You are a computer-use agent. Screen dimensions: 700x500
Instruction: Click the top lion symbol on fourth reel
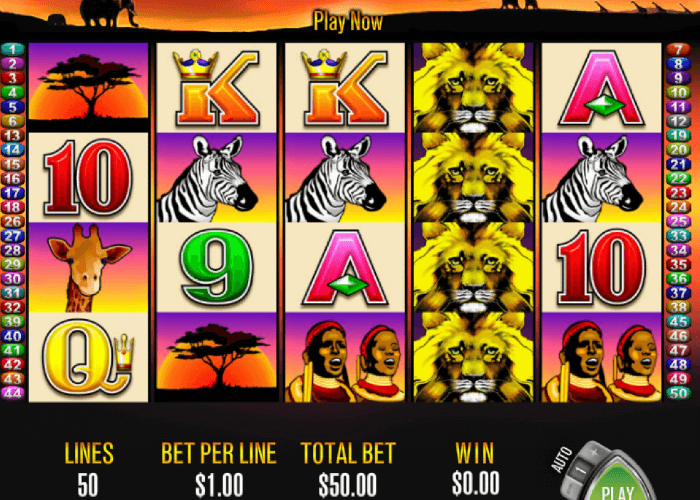(x=473, y=88)
